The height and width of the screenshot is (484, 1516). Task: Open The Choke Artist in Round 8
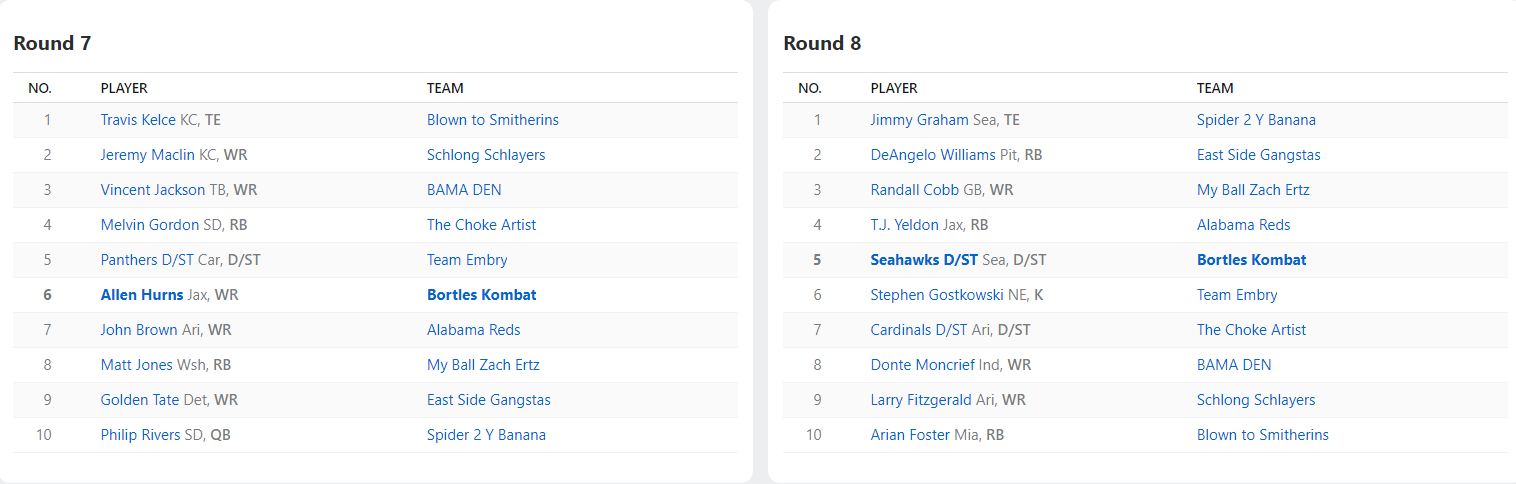[x=1251, y=330]
